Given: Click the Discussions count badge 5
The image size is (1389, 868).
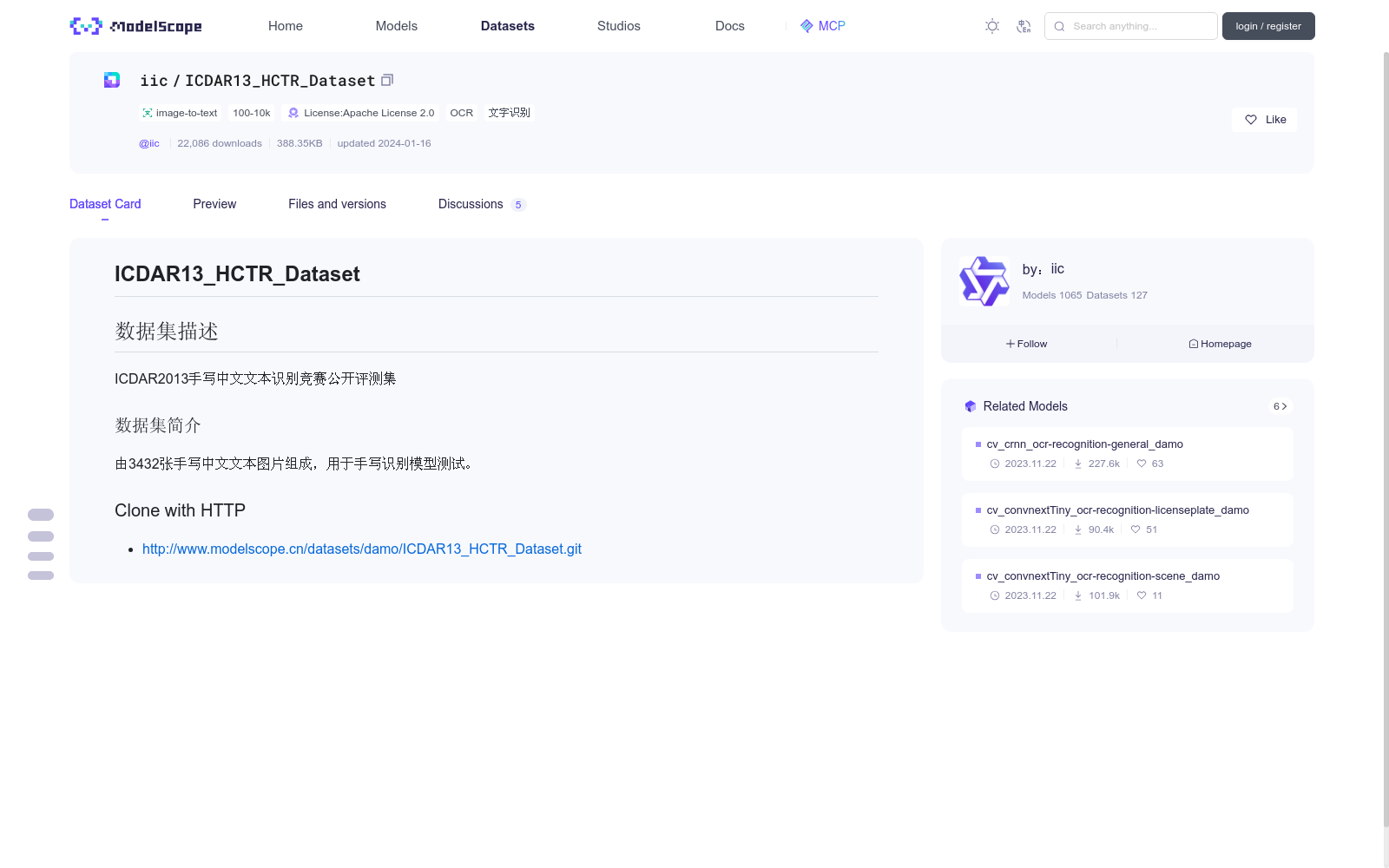Looking at the screenshot, I should coord(518,205).
